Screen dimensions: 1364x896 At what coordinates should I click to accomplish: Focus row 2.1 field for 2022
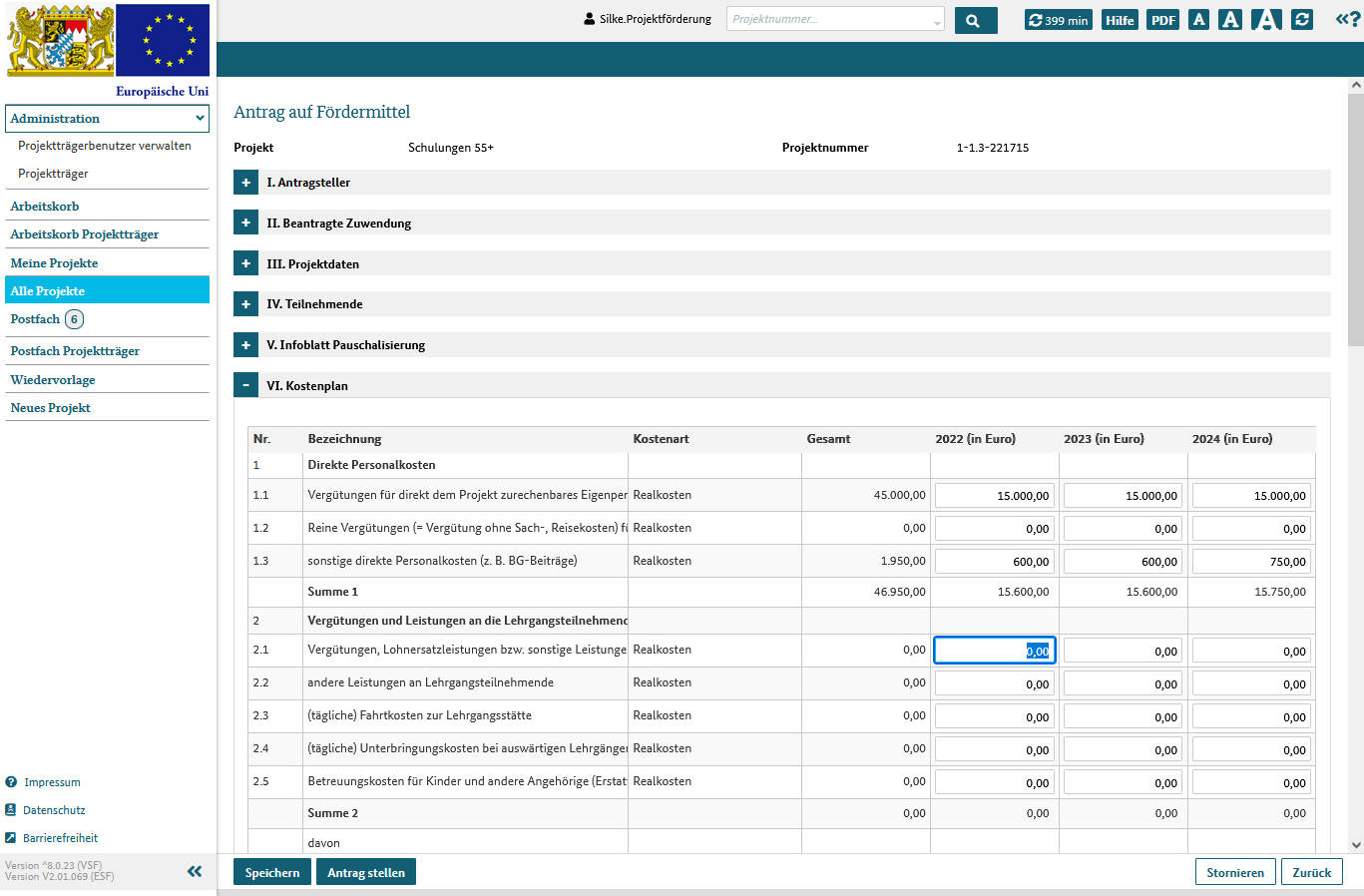click(x=995, y=651)
